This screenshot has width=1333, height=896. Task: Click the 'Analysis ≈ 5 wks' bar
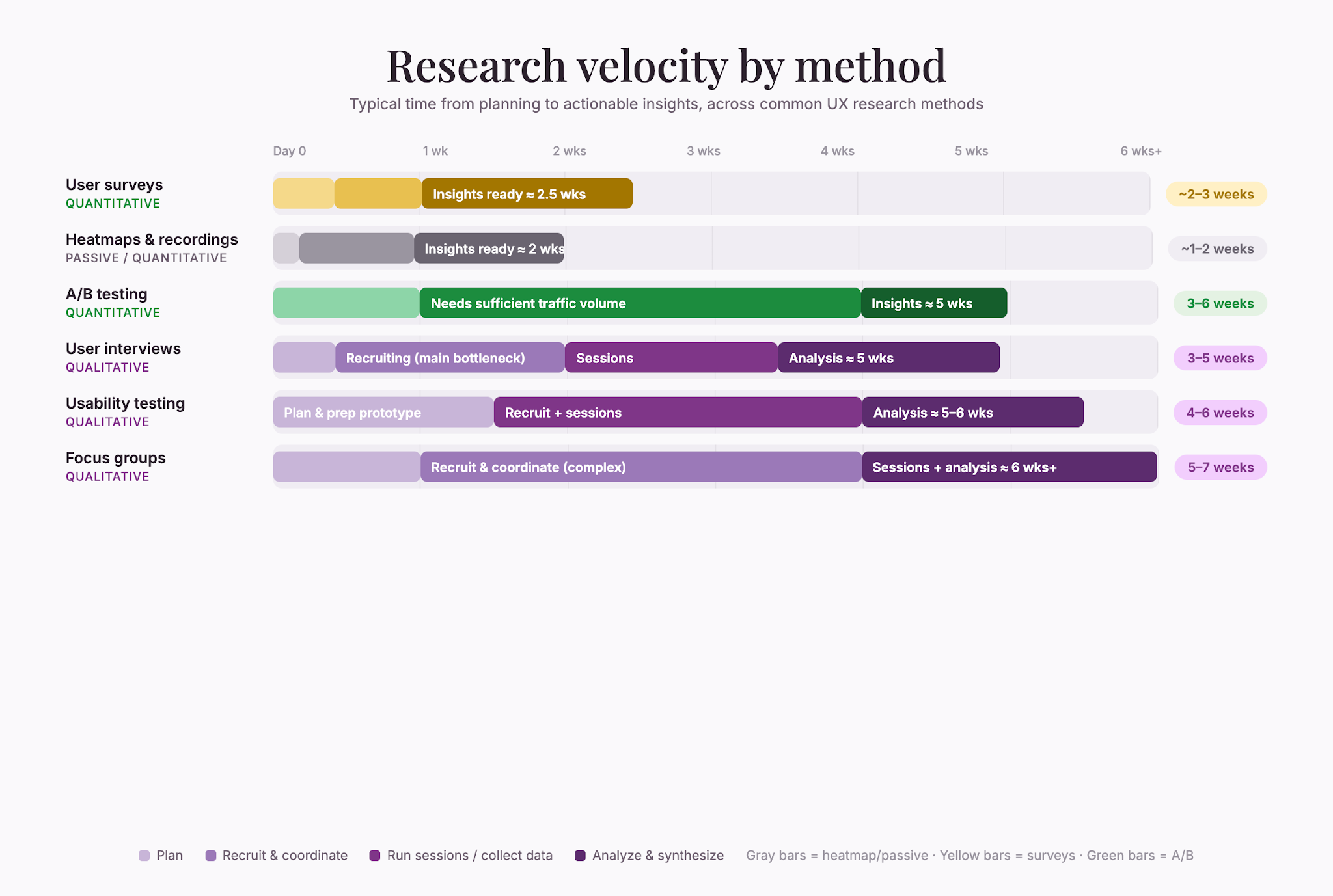(x=888, y=357)
